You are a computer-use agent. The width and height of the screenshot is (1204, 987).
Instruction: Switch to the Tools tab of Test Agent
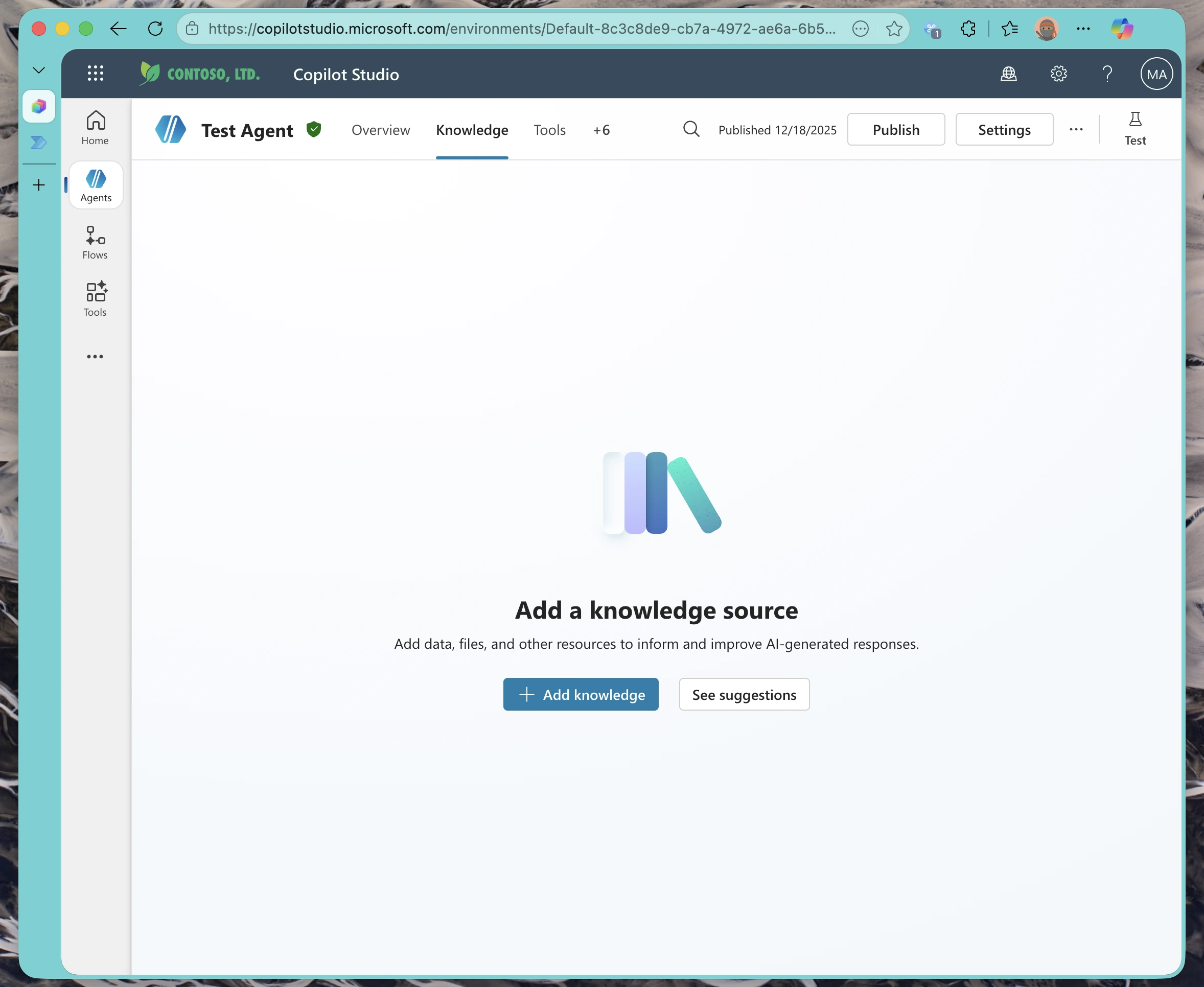pos(549,130)
